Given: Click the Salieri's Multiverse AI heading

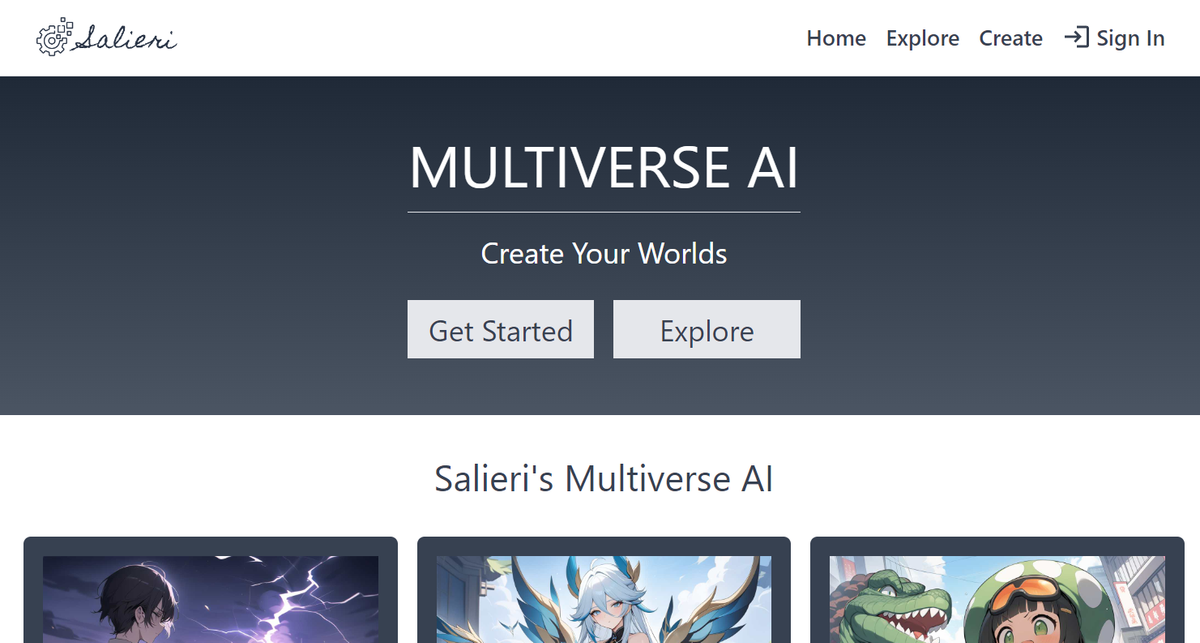Looking at the screenshot, I should pos(604,478).
